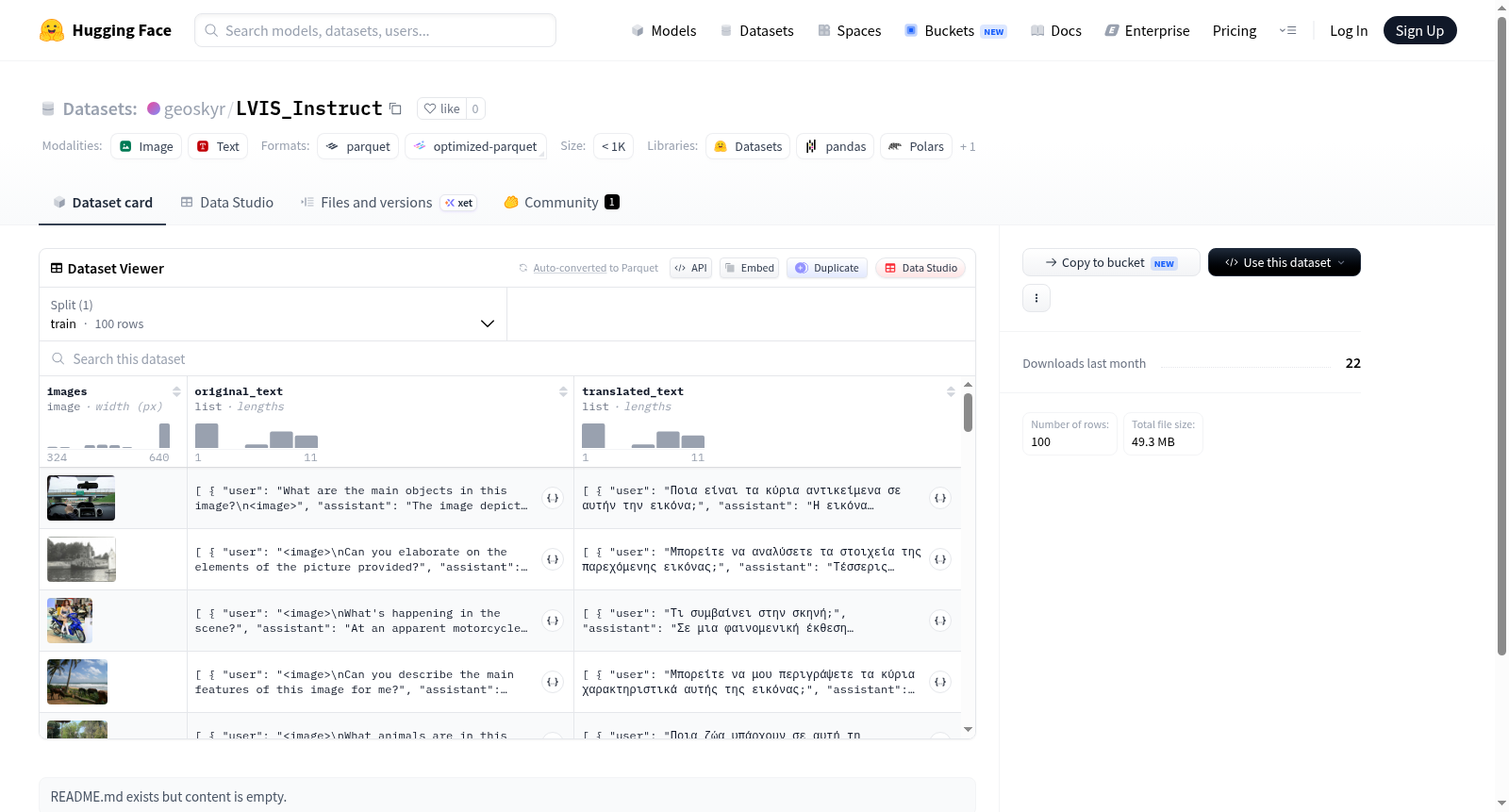The height and width of the screenshot is (812, 1509).
Task: Select the optimized-parquet format tag
Action: tap(475, 146)
